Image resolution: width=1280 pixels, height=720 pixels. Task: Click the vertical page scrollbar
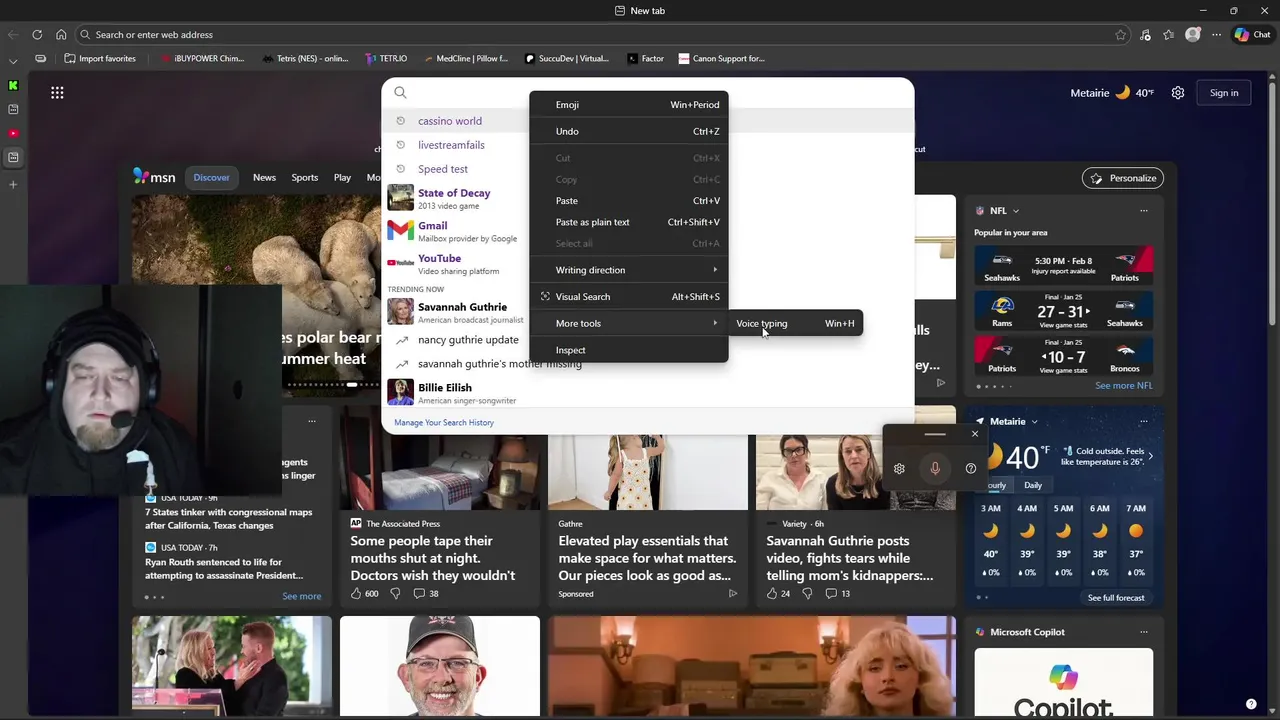pos(1273,390)
